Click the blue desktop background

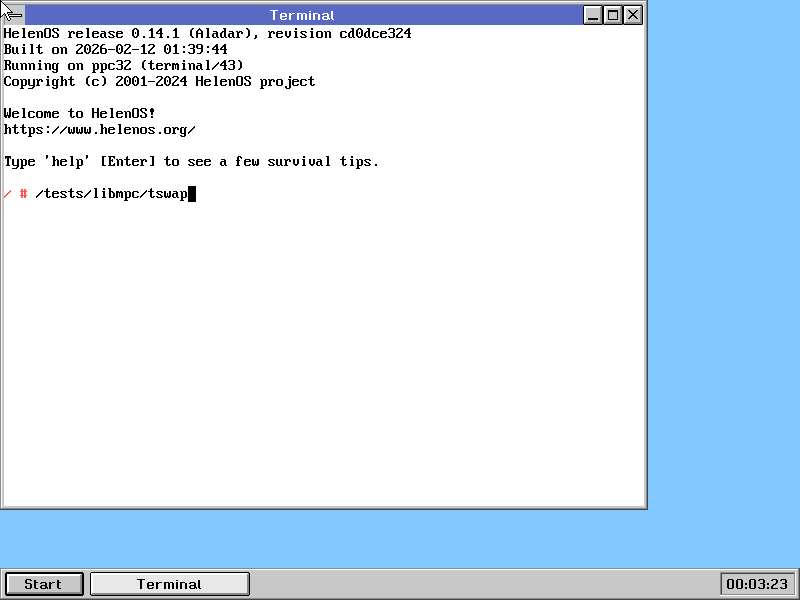click(x=720, y=300)
